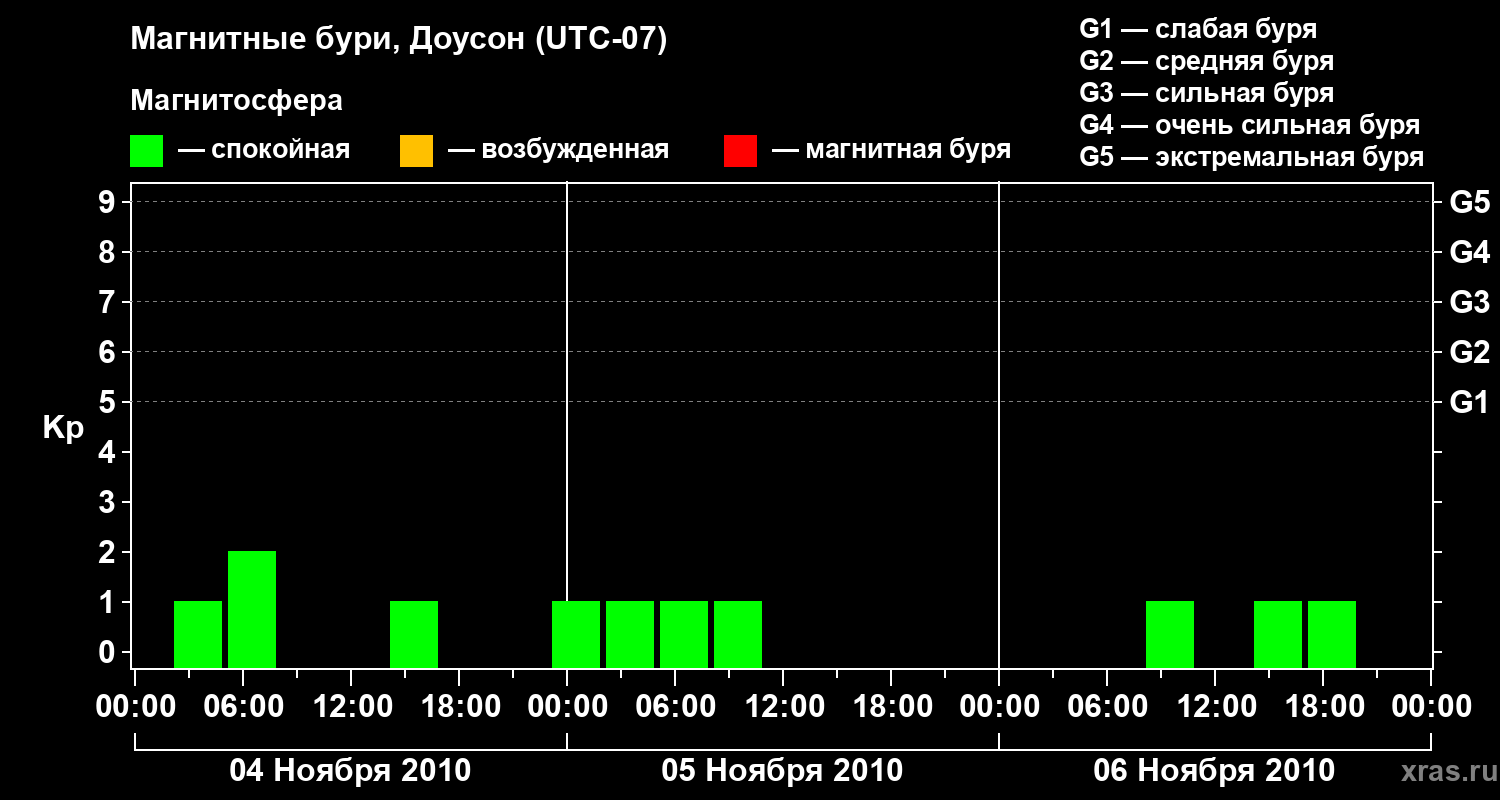Click the G3 label on the right axis
Screen dimensions: 1500x800
pyautogui.click(x=1469, y=302)
